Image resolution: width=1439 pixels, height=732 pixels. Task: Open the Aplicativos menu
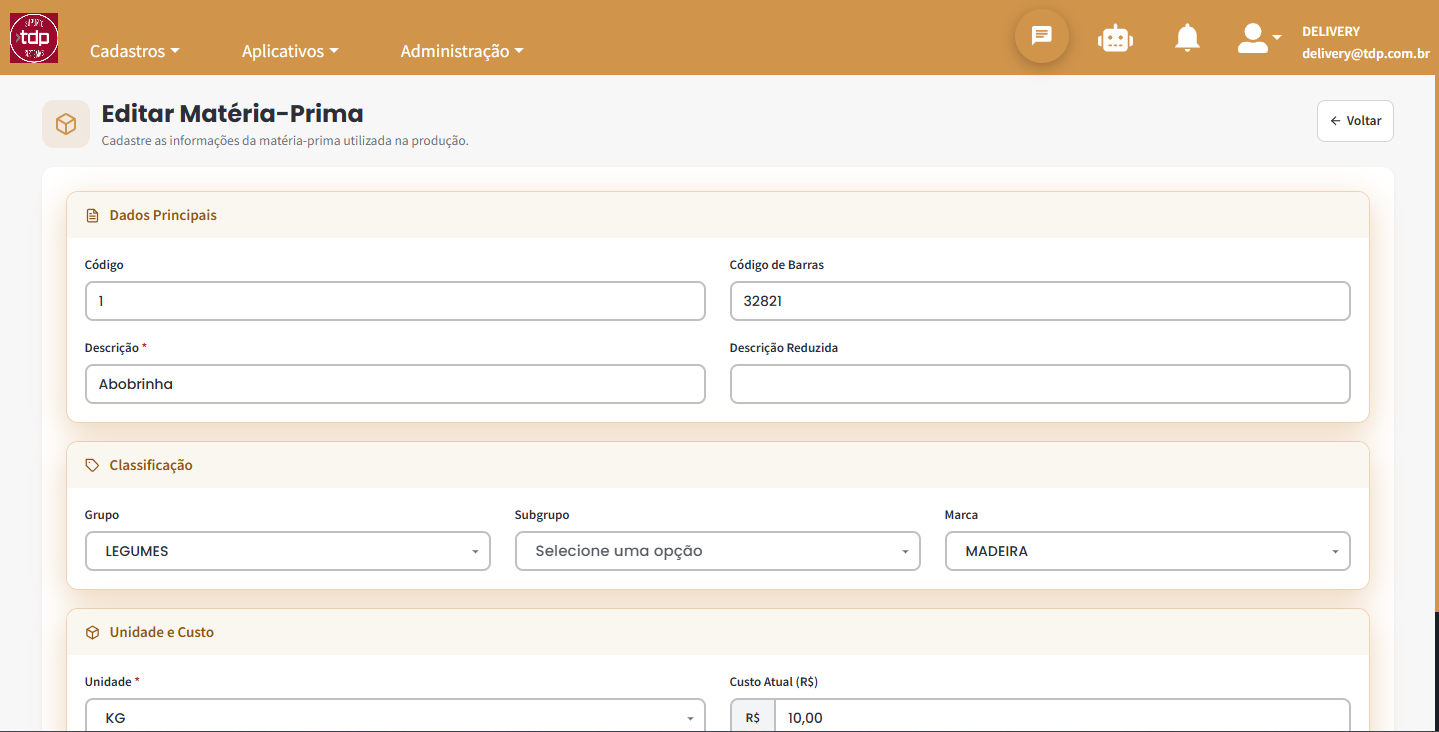(290, 51)
